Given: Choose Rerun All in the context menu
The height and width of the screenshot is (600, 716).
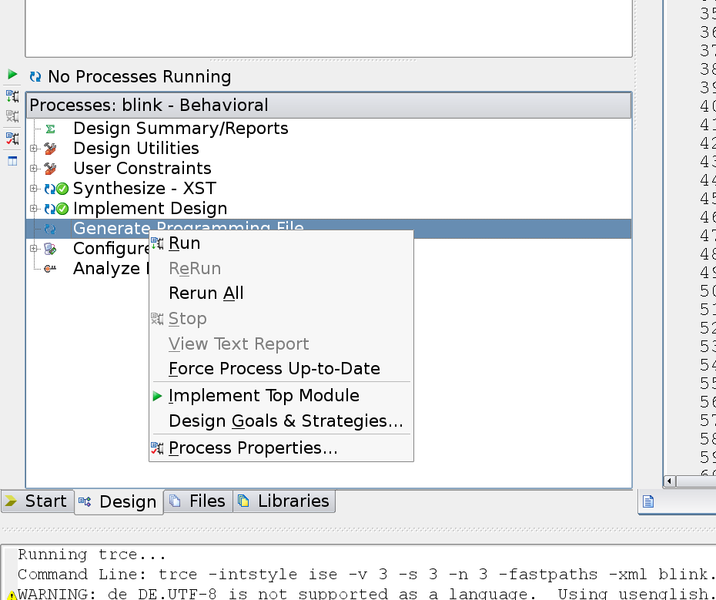Looking at the screenshot, I should [x=281, y=293].
